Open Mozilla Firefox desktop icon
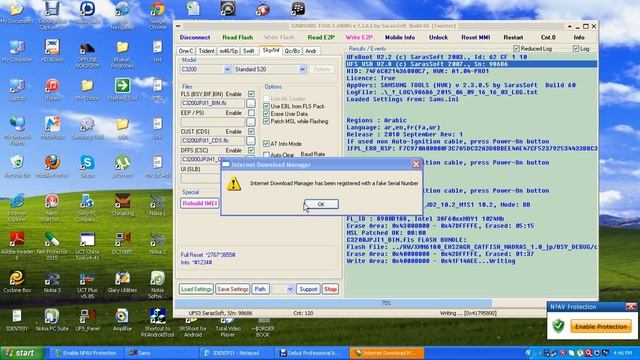Screen dimensions: 640x360 pos(52,167)
